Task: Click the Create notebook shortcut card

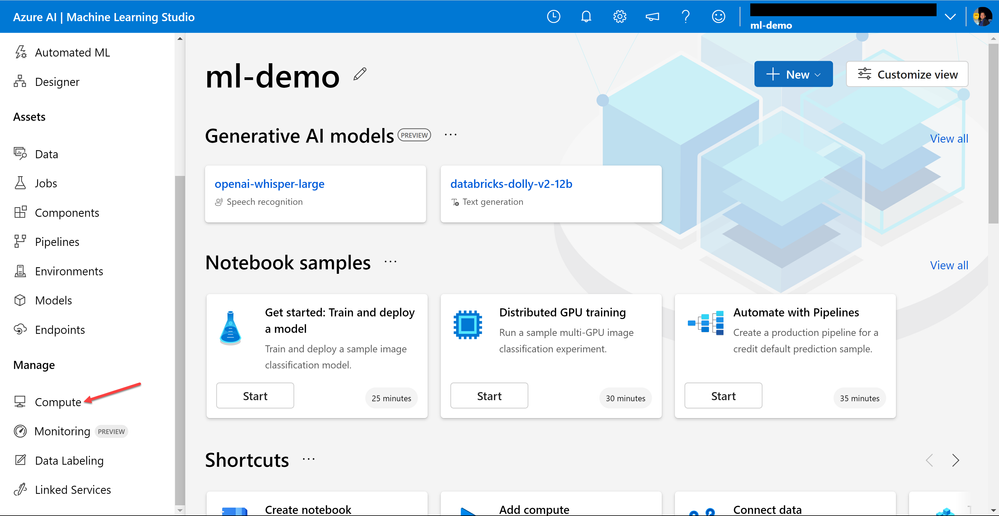Action: [x=317, y=503]
